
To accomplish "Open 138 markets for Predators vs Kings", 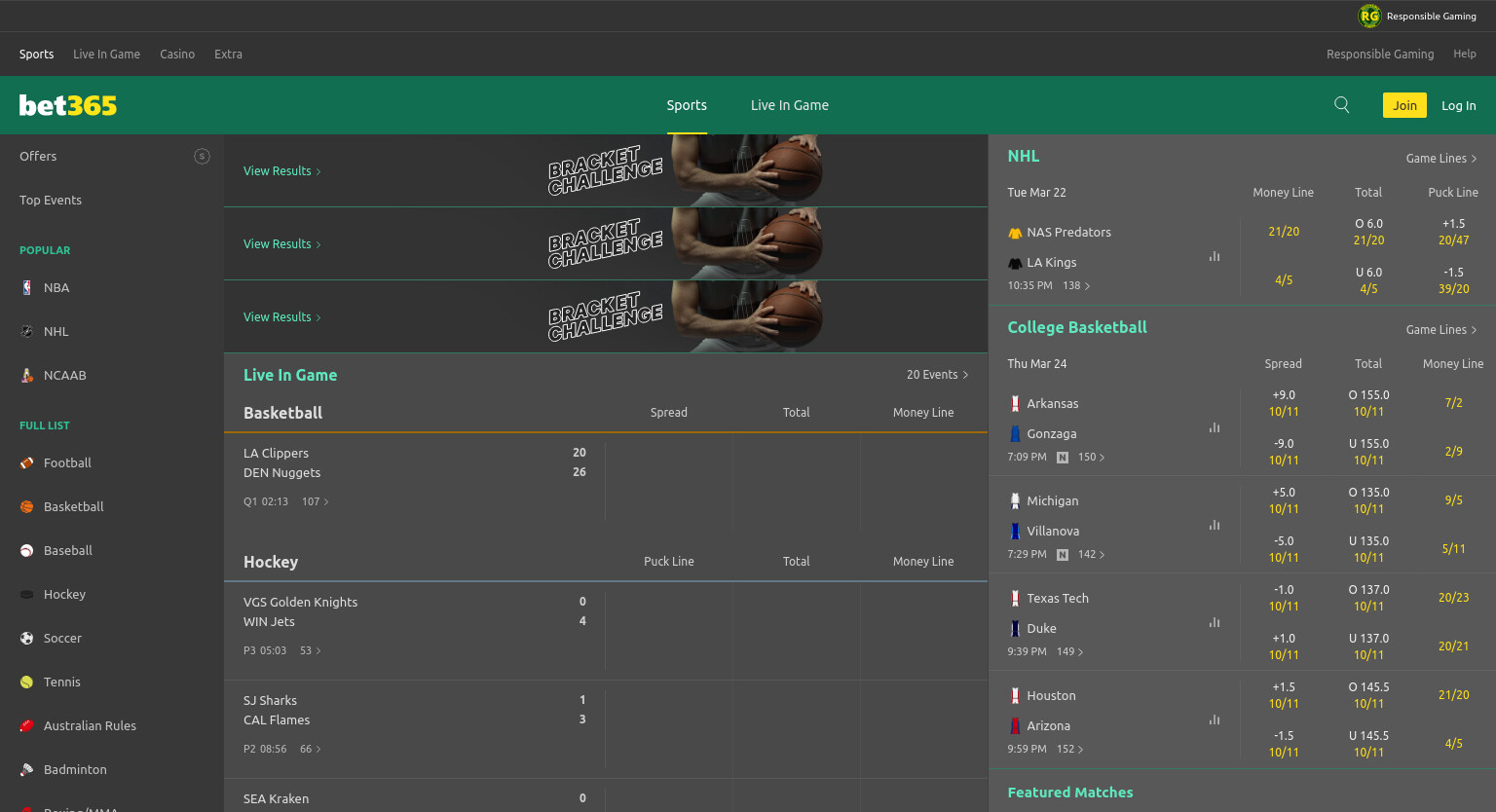I will 1076,285.
